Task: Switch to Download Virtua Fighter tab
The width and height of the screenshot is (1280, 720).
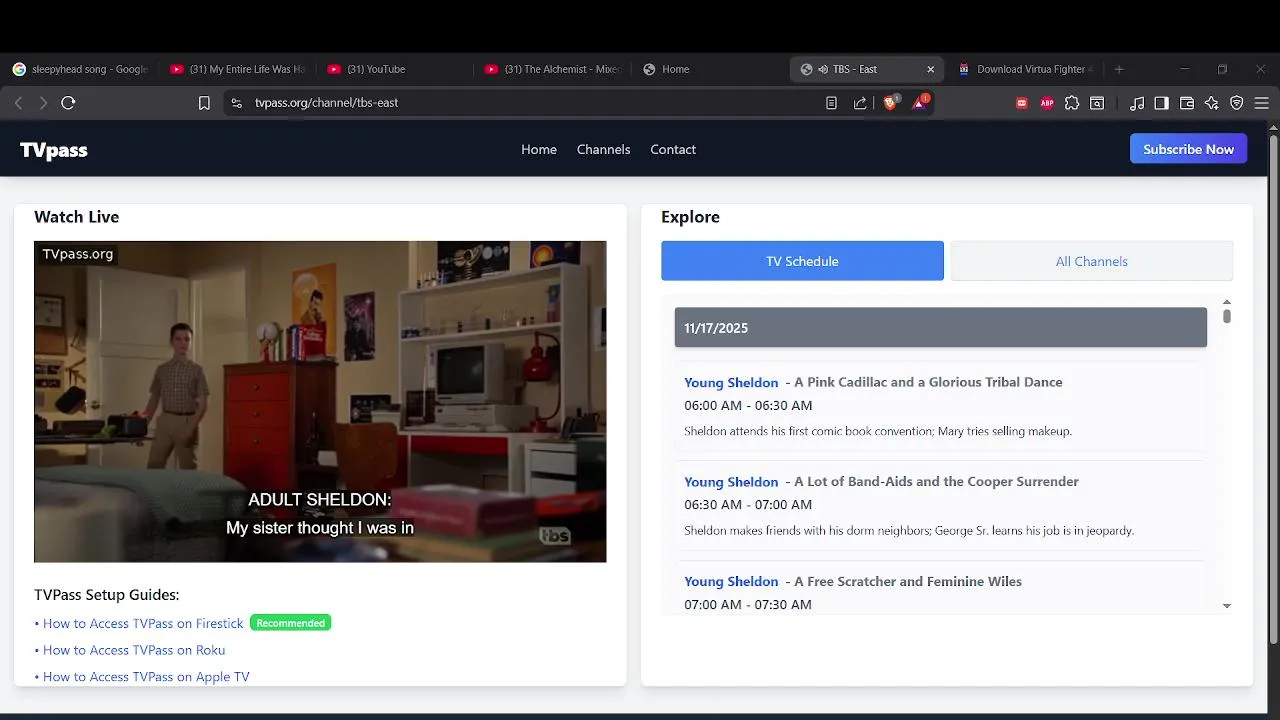Action: (1025, 69)
